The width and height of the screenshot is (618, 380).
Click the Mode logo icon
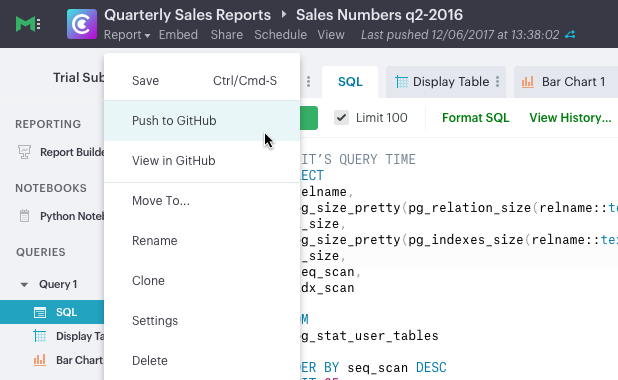click(x=28, y=24)
